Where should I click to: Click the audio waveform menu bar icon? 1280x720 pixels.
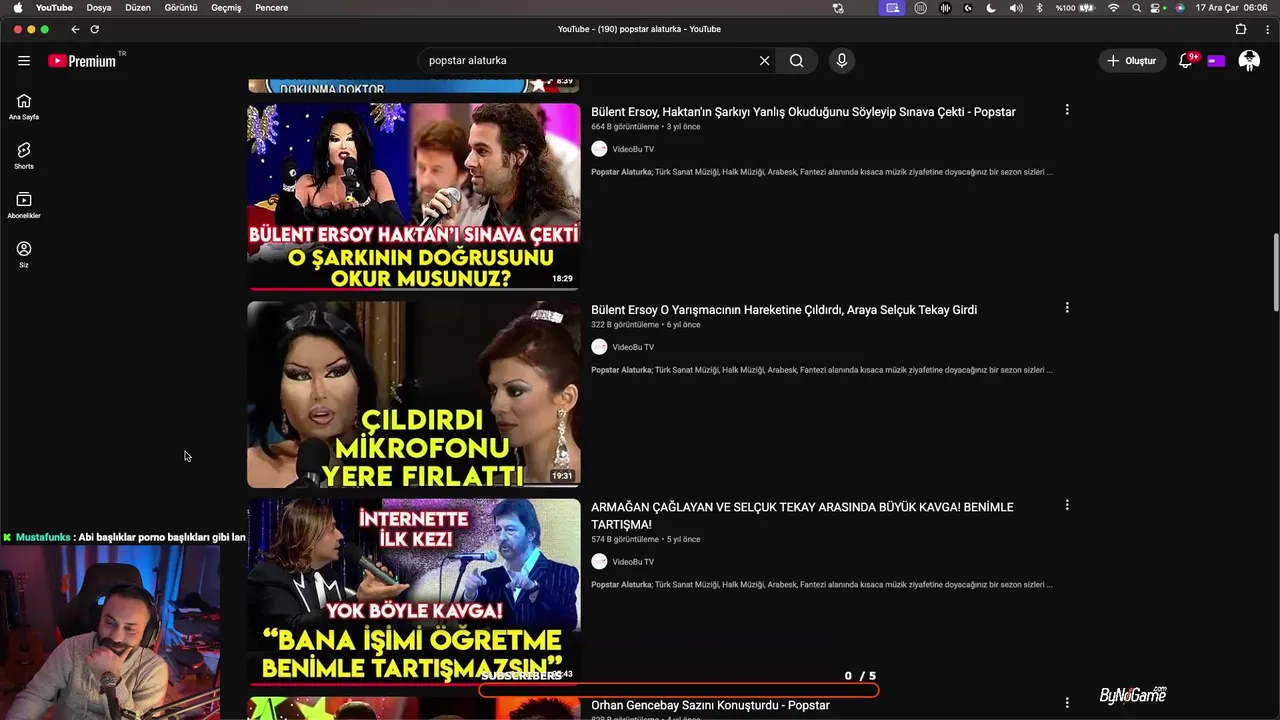tap(945, 8)
